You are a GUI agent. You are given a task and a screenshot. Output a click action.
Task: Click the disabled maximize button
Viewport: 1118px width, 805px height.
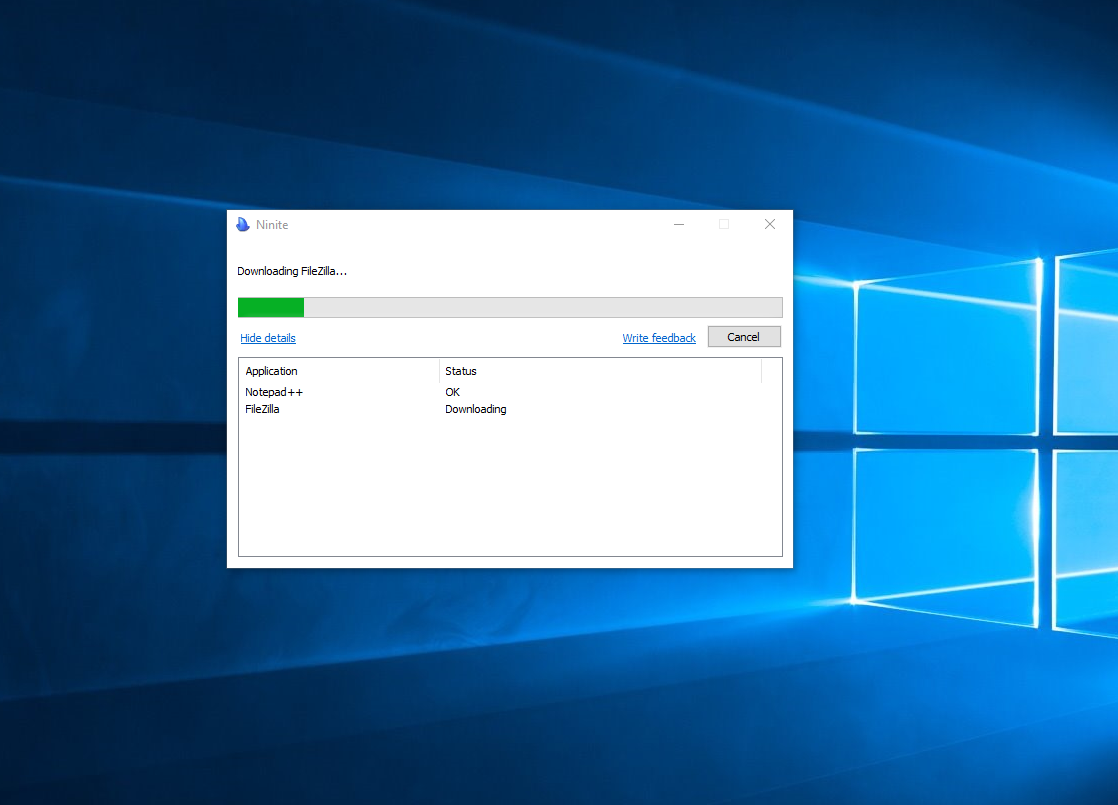click(724, 224)
